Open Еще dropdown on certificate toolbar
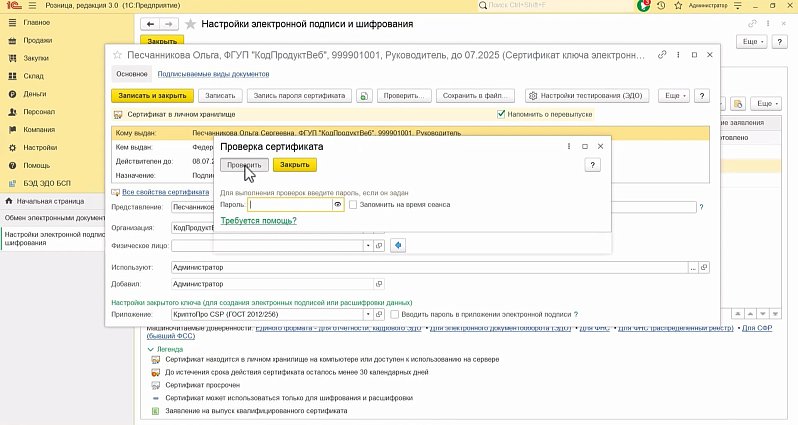The height and width of the screenshot is (425, 798). (x=674, y=96)
